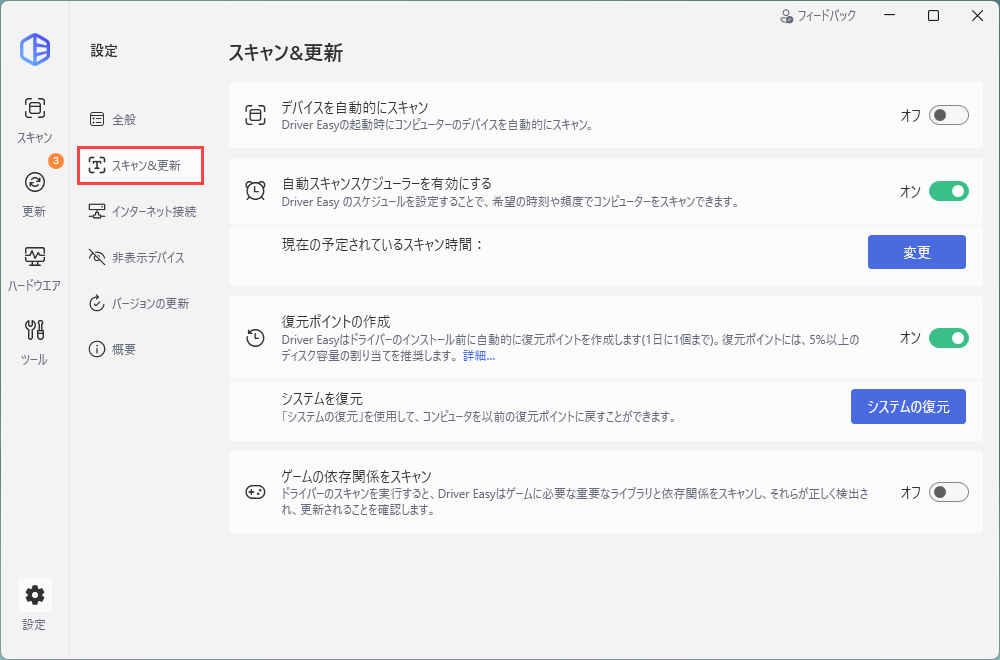Click the crossed-eye icon next to 非表示デバイス
1000x660 pixels.
click(97, 258)
